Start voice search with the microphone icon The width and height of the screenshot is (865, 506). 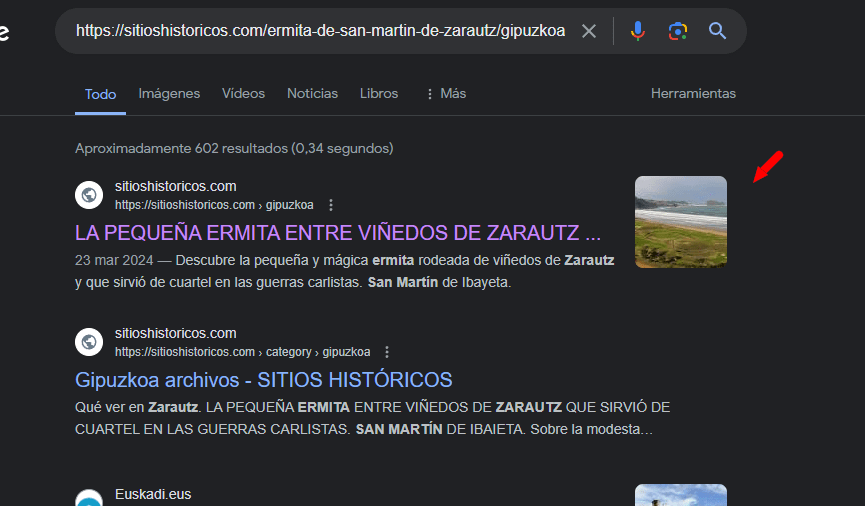coord(637,31)
